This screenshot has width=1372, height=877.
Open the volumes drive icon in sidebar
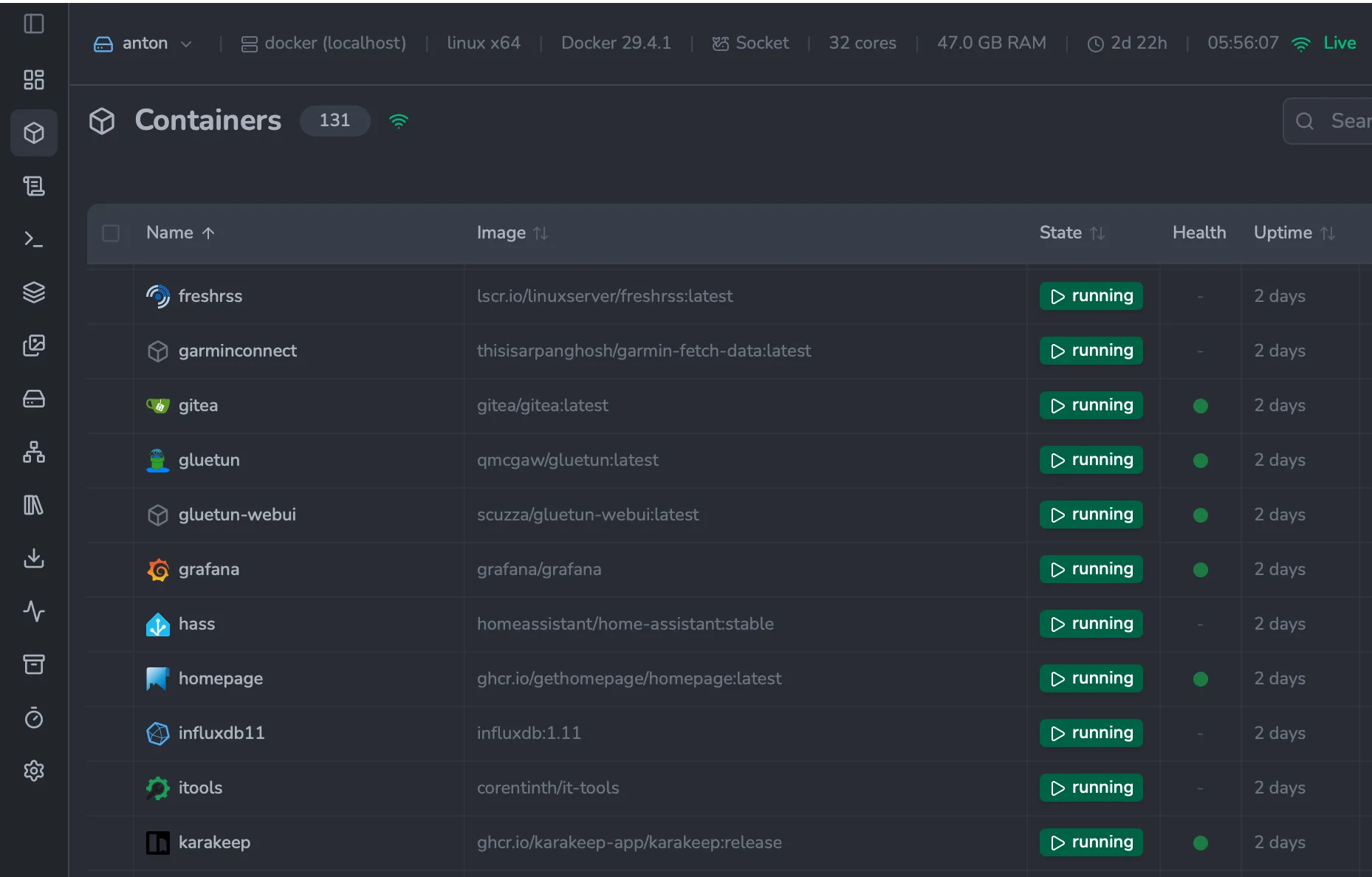point(34,399)
